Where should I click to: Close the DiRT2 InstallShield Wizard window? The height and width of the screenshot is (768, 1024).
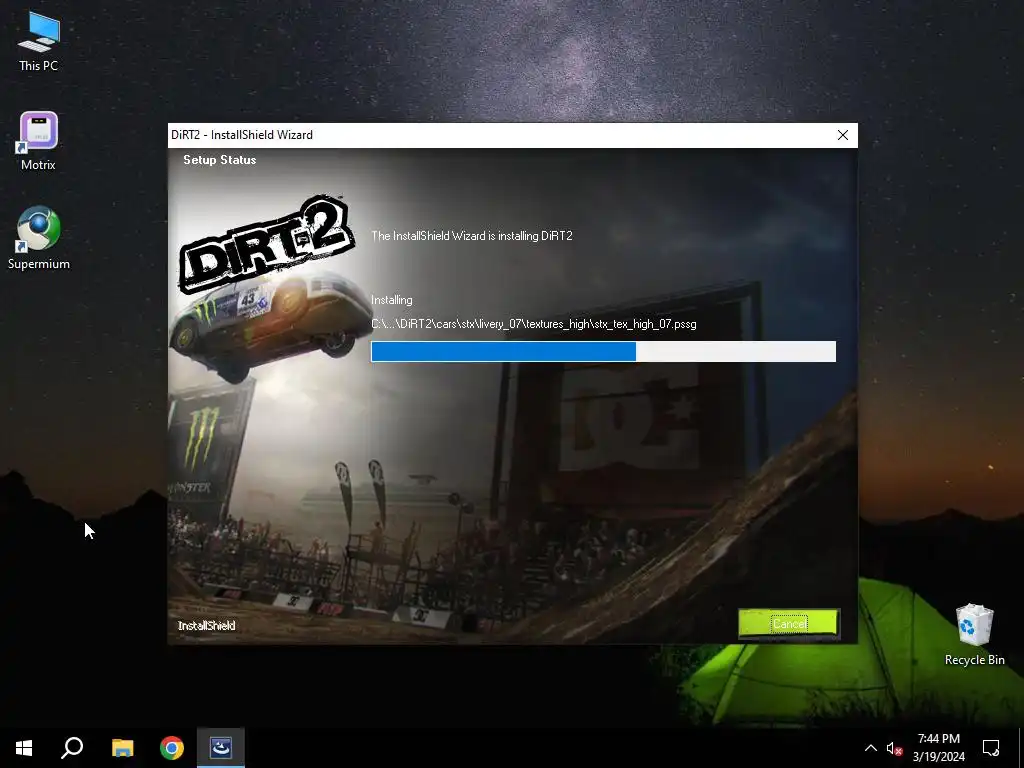click(842, 135)
